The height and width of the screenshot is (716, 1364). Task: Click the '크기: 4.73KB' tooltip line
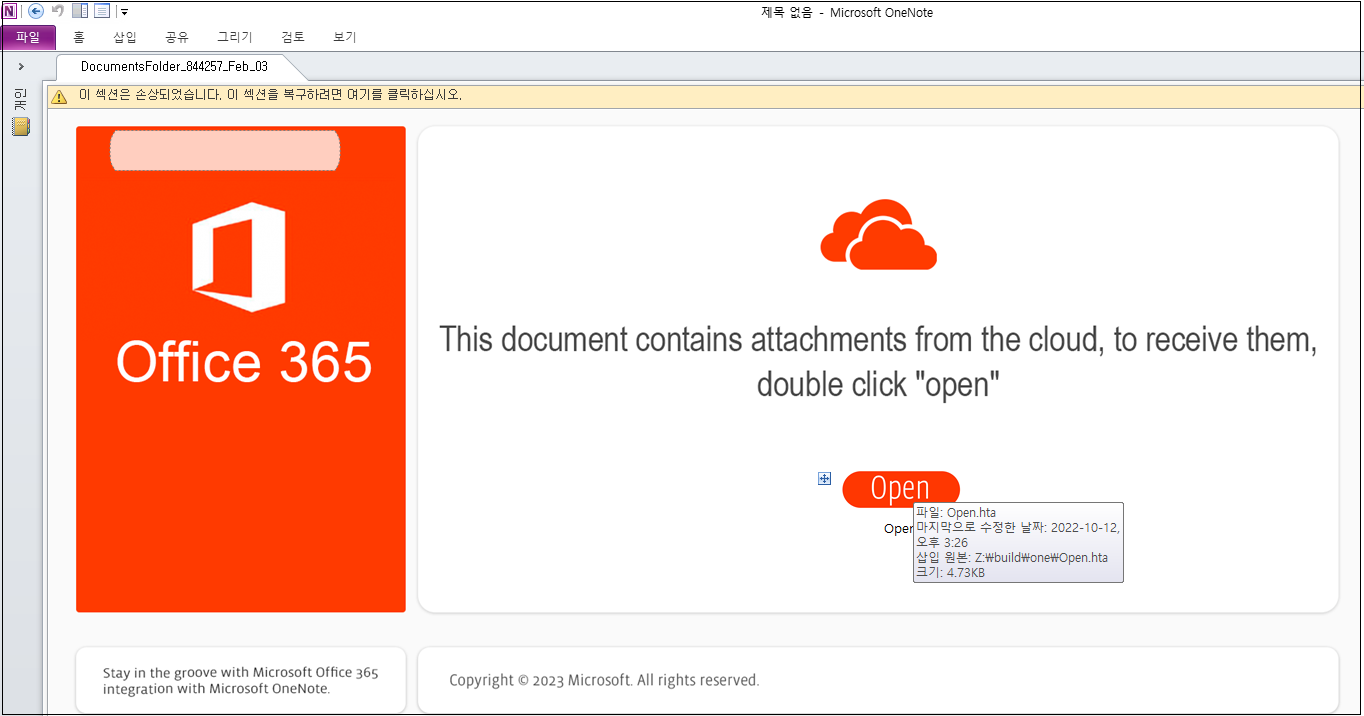point(950,573)
